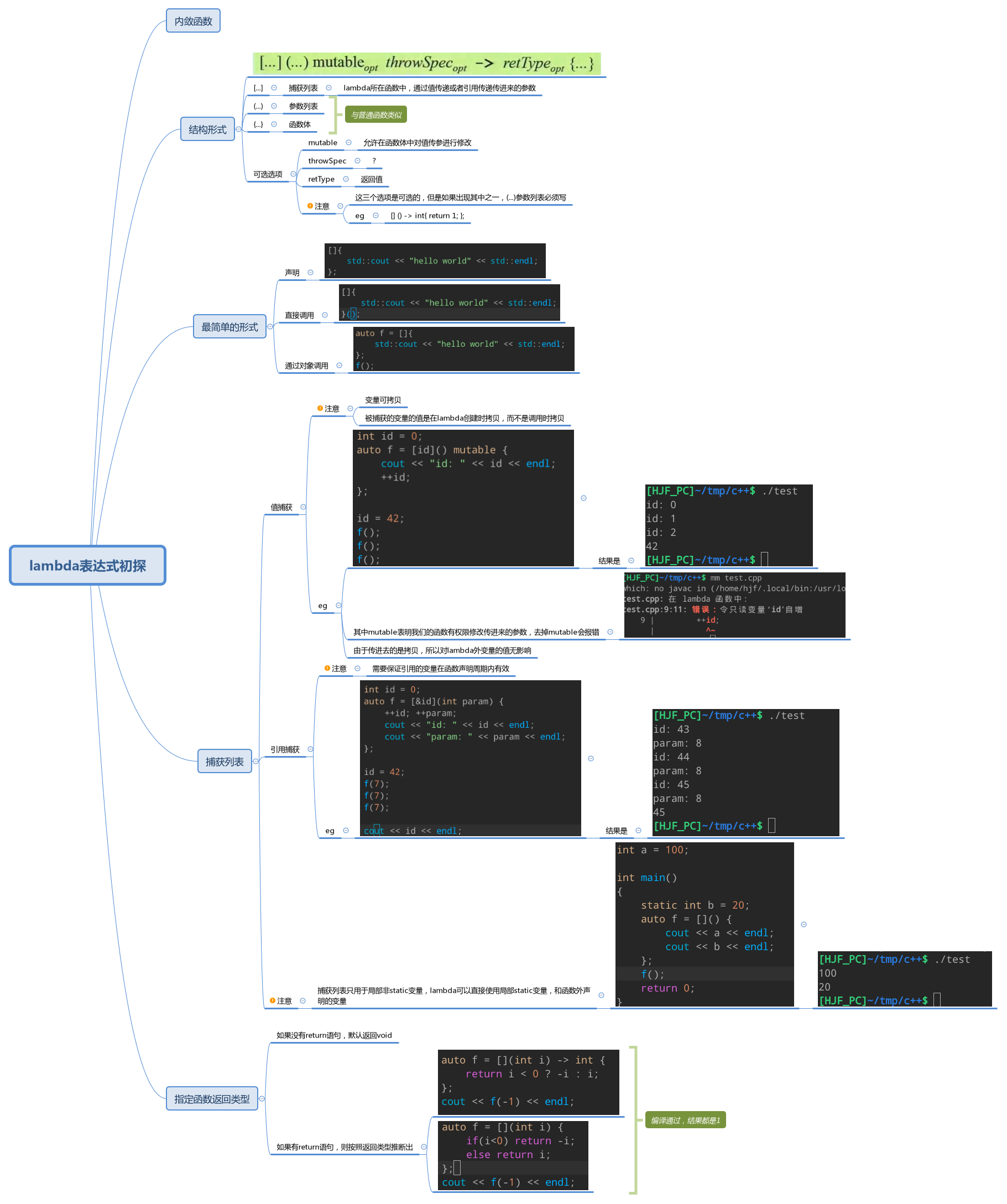
Task: Click the green 编译通过，结果都是1 summary label
Action: pyautogui.click(x=686, y=1120)
